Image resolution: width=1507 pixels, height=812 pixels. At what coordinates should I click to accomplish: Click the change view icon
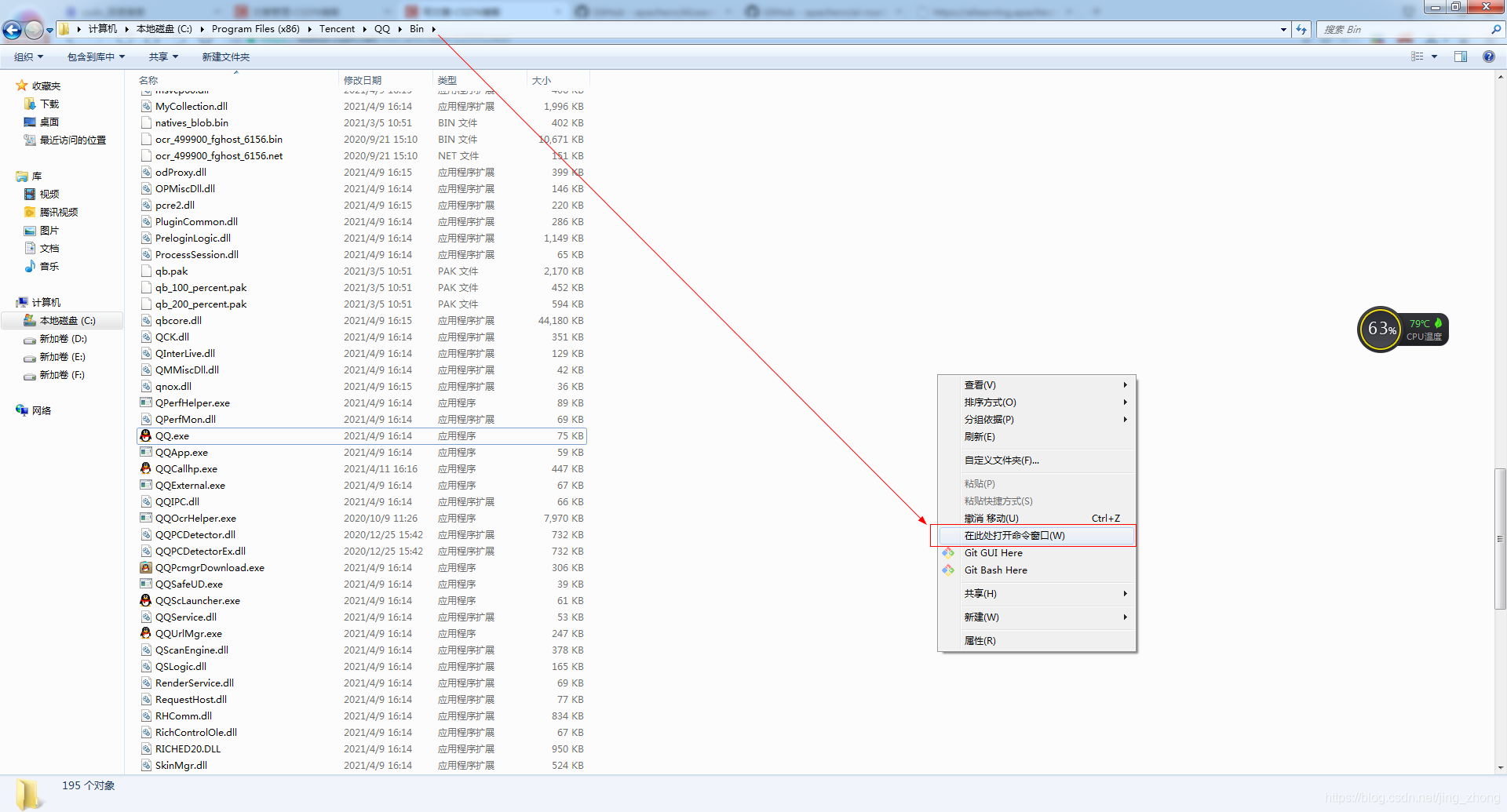pos(1417,56)
